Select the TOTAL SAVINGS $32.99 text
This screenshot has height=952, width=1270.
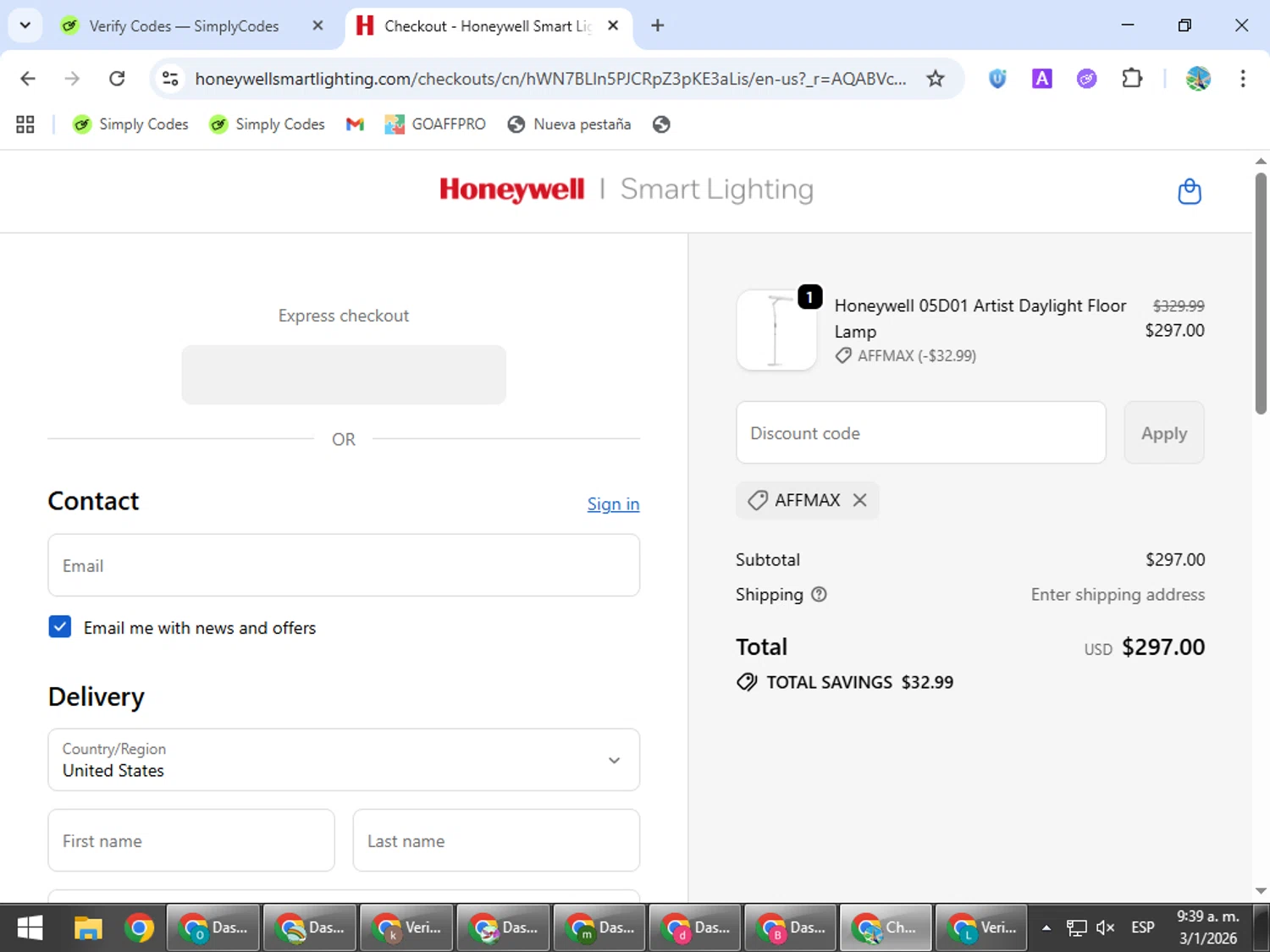pyautogui.click(x=859, y=682)
